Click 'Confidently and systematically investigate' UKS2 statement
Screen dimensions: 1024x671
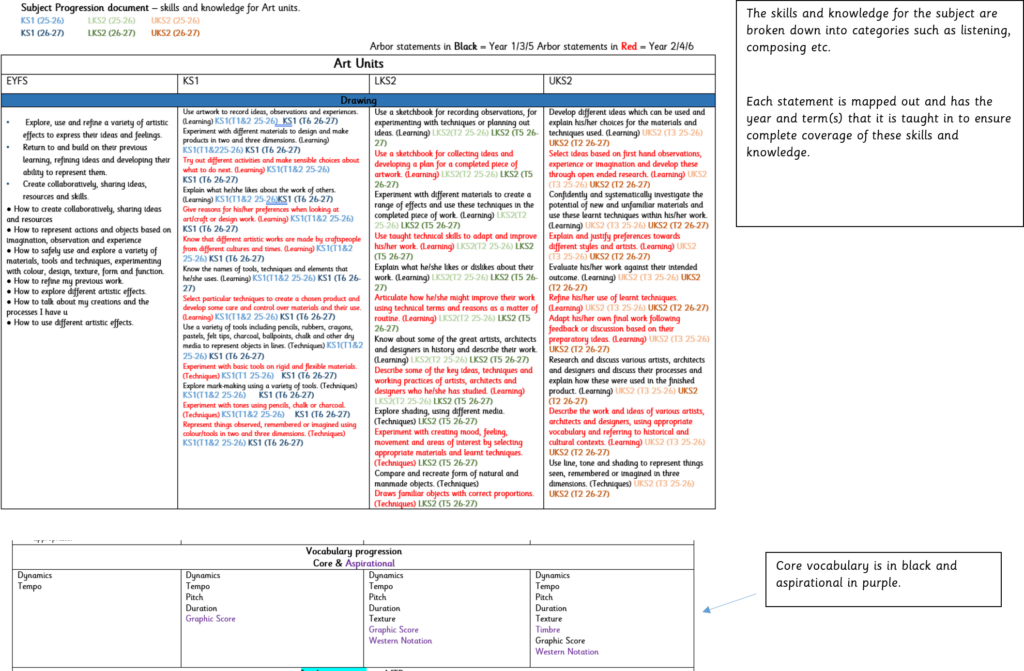click(628, 210)
